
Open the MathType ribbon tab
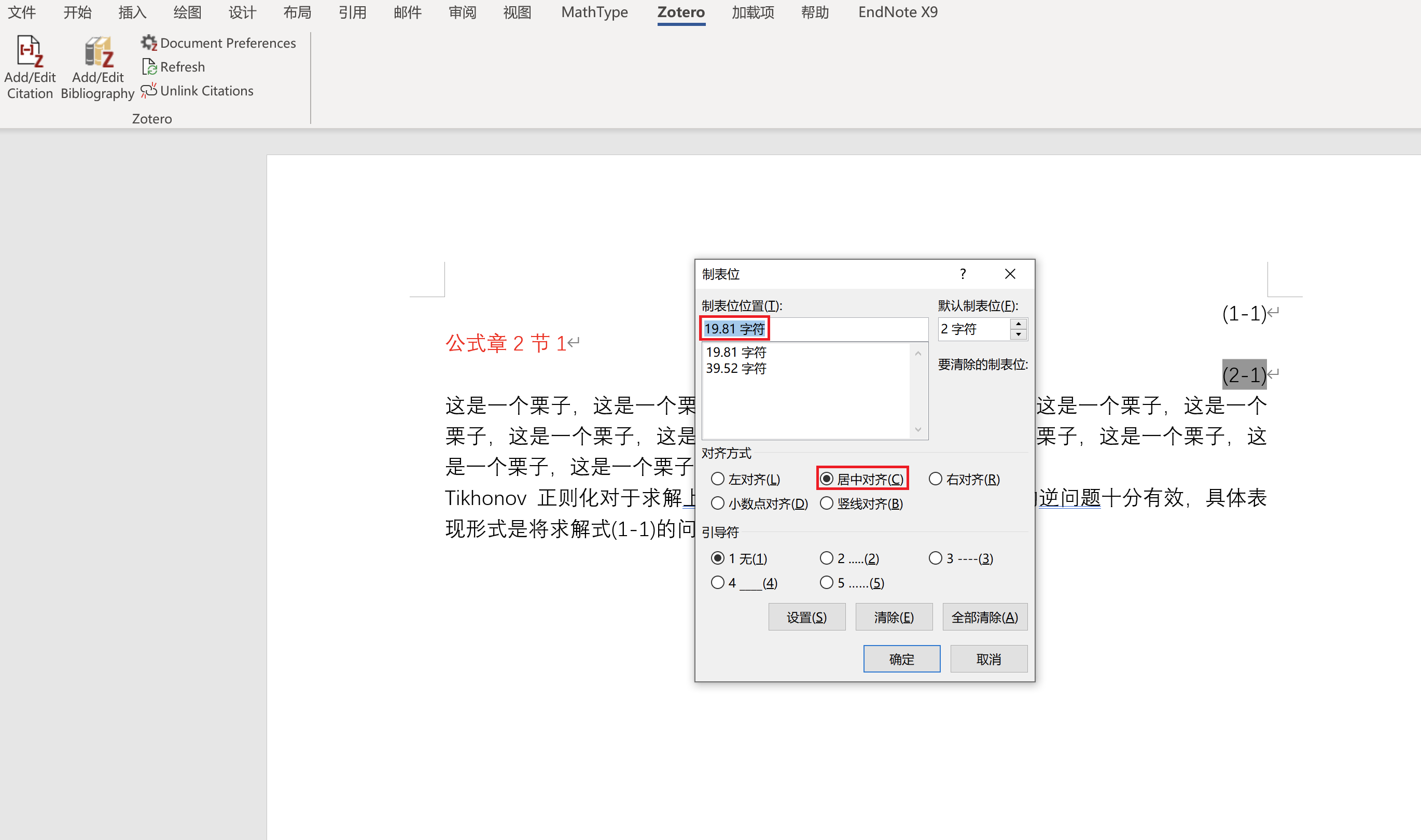click(x=594, y=12)
